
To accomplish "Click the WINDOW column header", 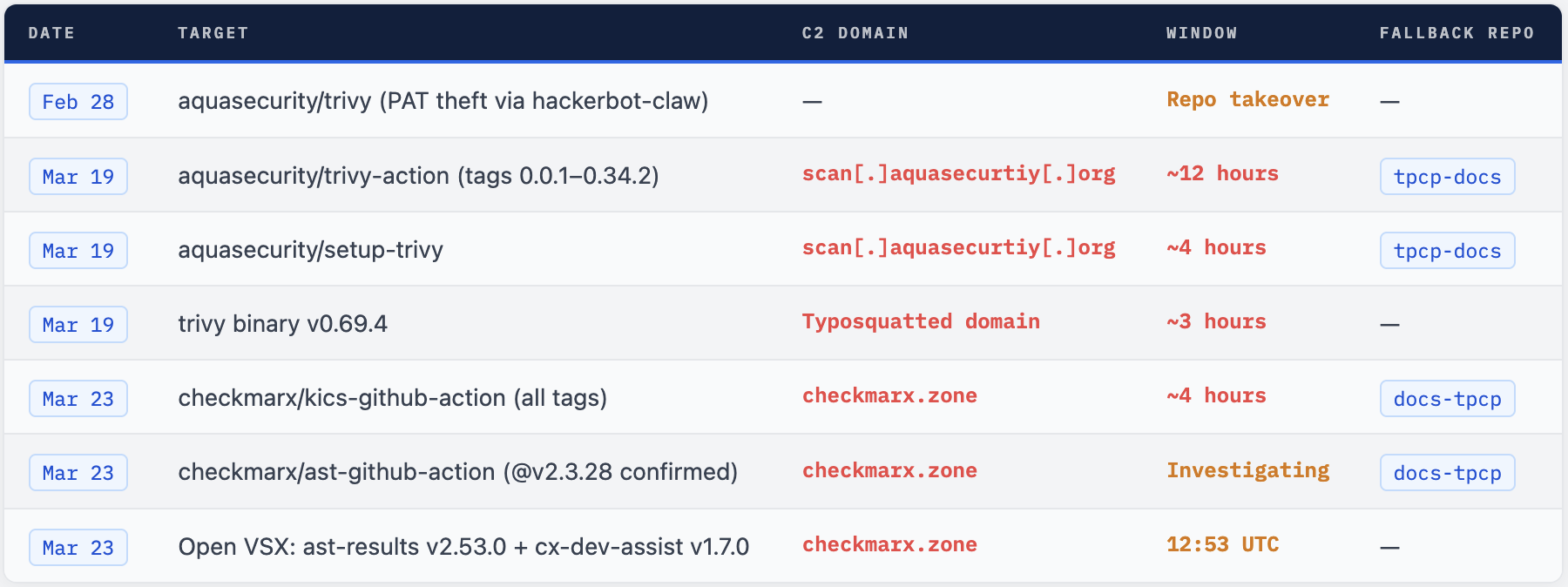I will 1201,33.
